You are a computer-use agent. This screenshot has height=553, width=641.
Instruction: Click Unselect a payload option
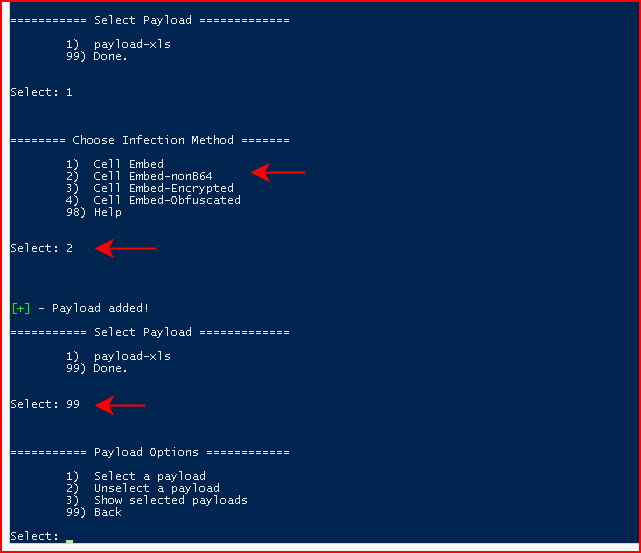[x=143, y=488]
